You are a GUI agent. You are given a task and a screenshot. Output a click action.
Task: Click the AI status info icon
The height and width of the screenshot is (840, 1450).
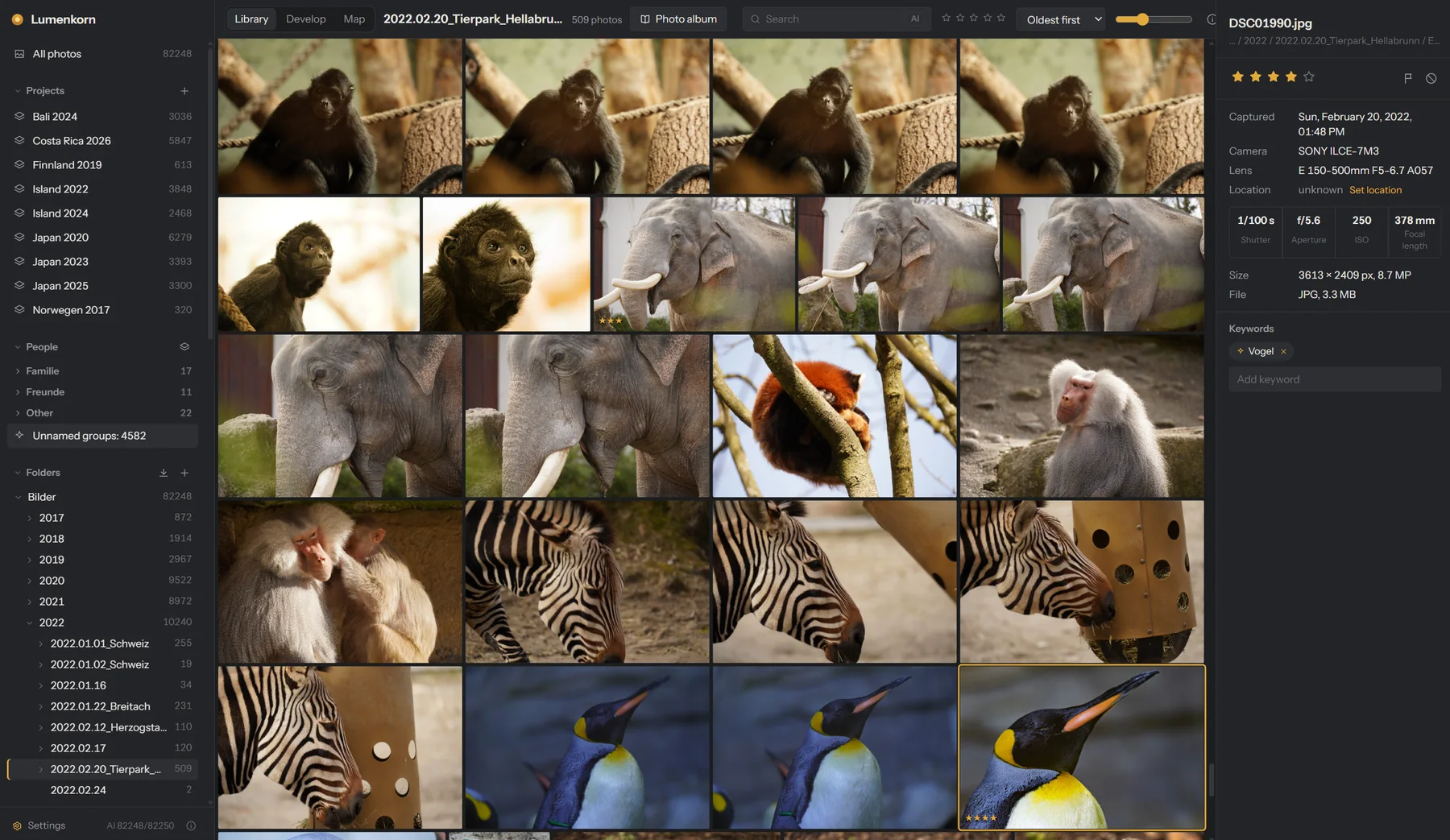(x=191, y=826)
